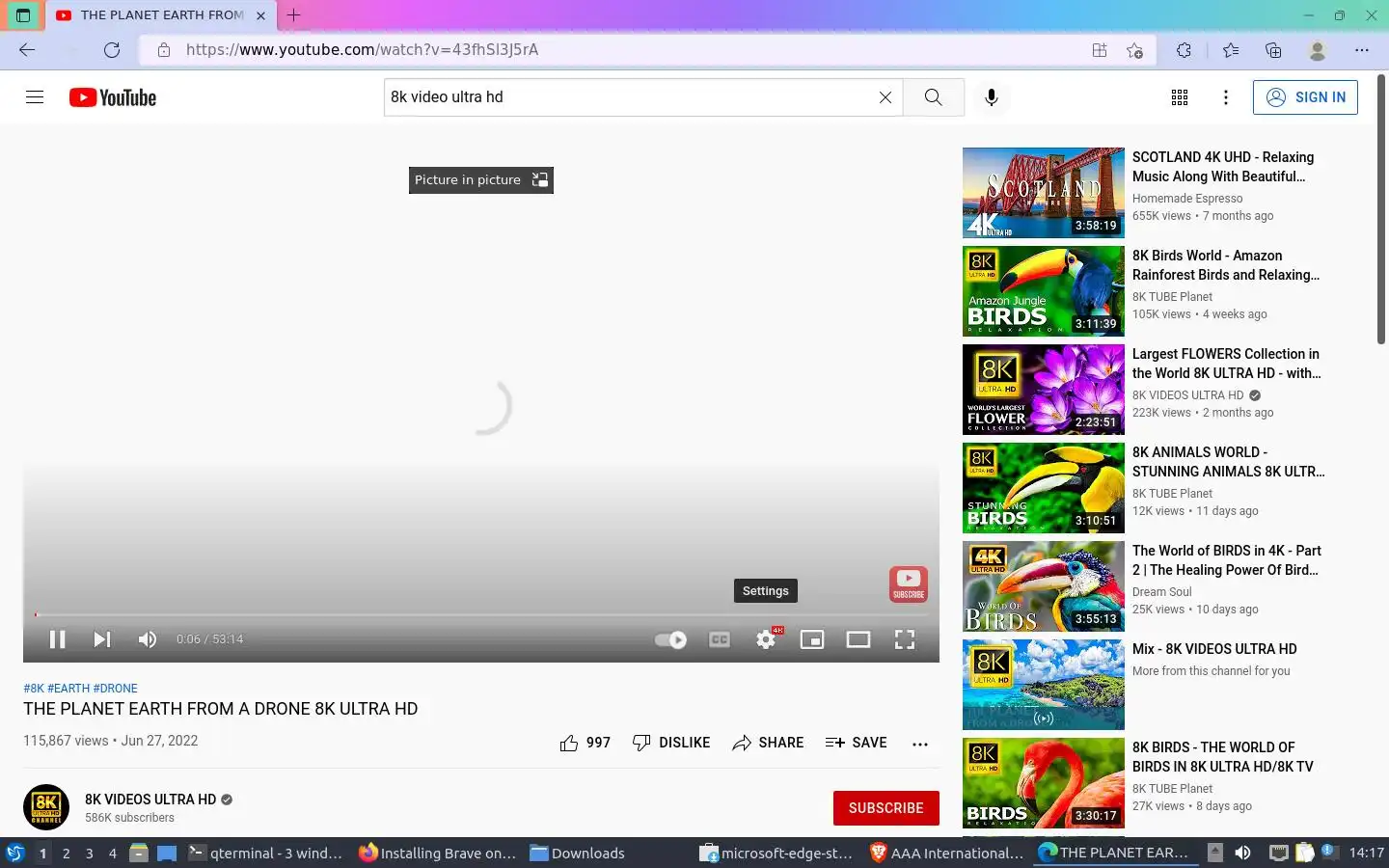1389x868 pixels.
Task: Switch to qterminal in the taskbar
Action: click(265, 853)
